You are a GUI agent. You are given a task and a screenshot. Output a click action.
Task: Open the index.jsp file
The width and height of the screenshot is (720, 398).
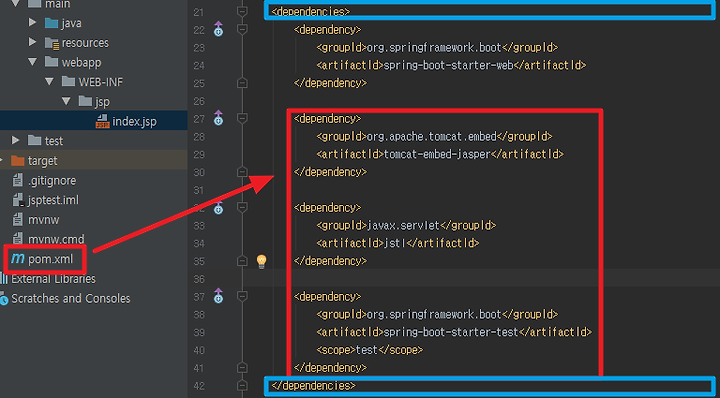pyautogui.click(x=134, y=122)
